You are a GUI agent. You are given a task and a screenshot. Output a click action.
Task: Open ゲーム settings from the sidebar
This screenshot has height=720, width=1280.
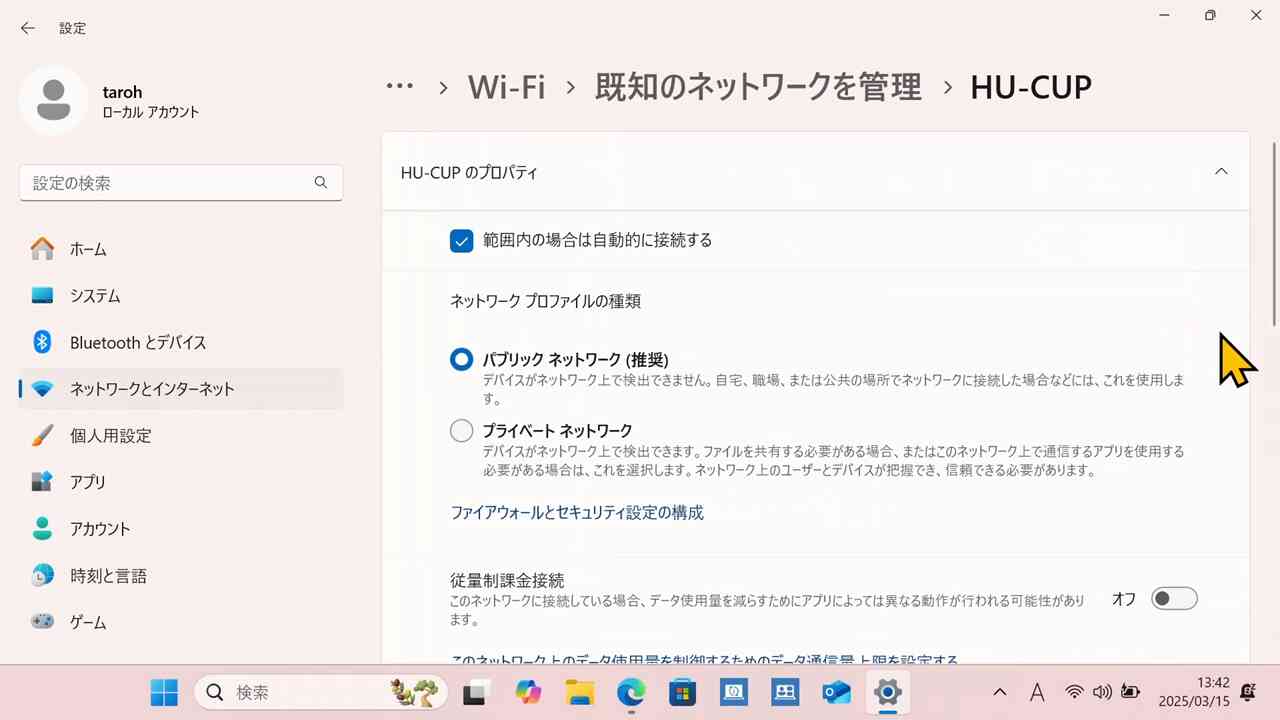87,621
